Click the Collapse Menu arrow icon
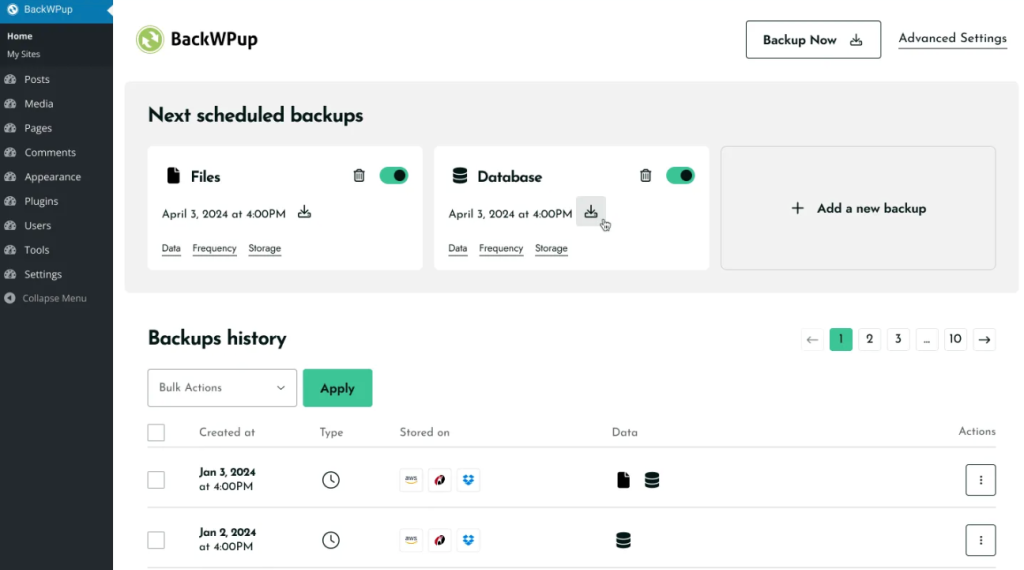Image resolution: width=1024 pixels, height=570 pixels. [10, 298]
